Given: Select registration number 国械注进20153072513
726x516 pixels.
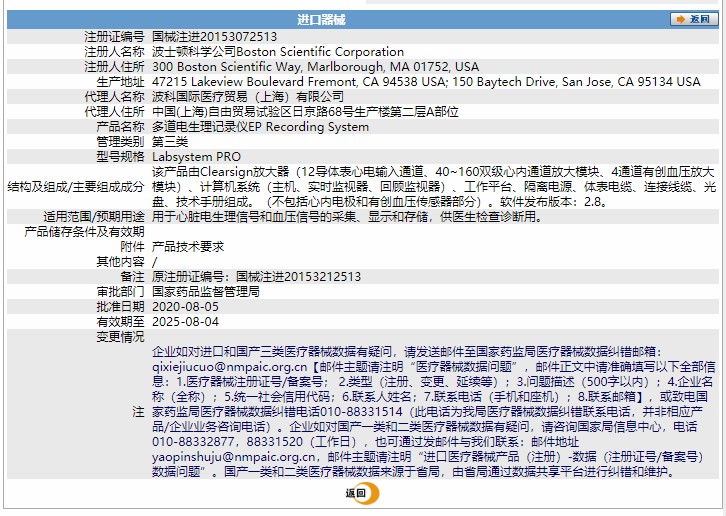Looking at the screenshot, I should (x=214, y=37).
